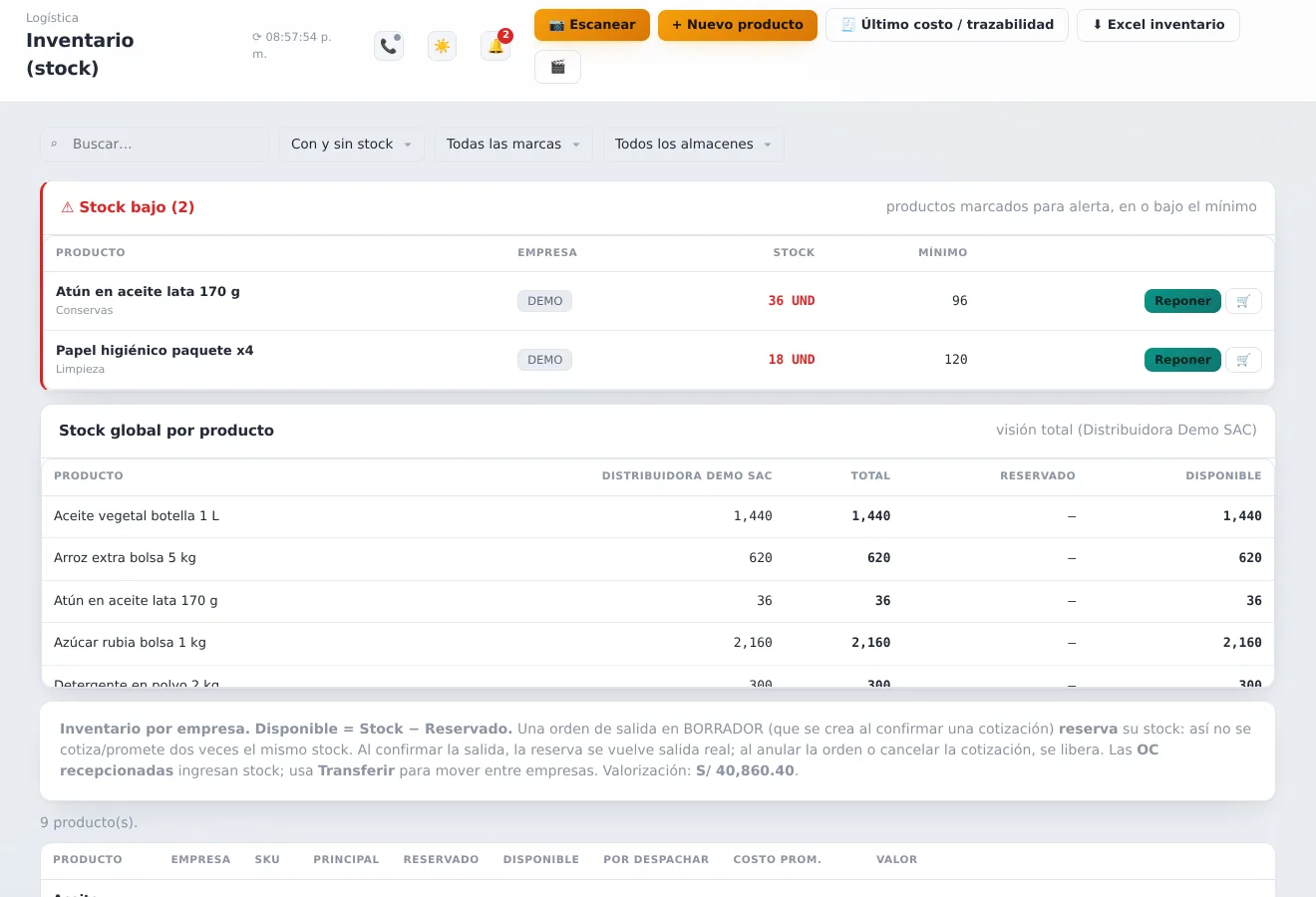
Task: Select 'Atún en aceite lata 170 g' in Stock bajo
Action: click(x=148, y=292)
